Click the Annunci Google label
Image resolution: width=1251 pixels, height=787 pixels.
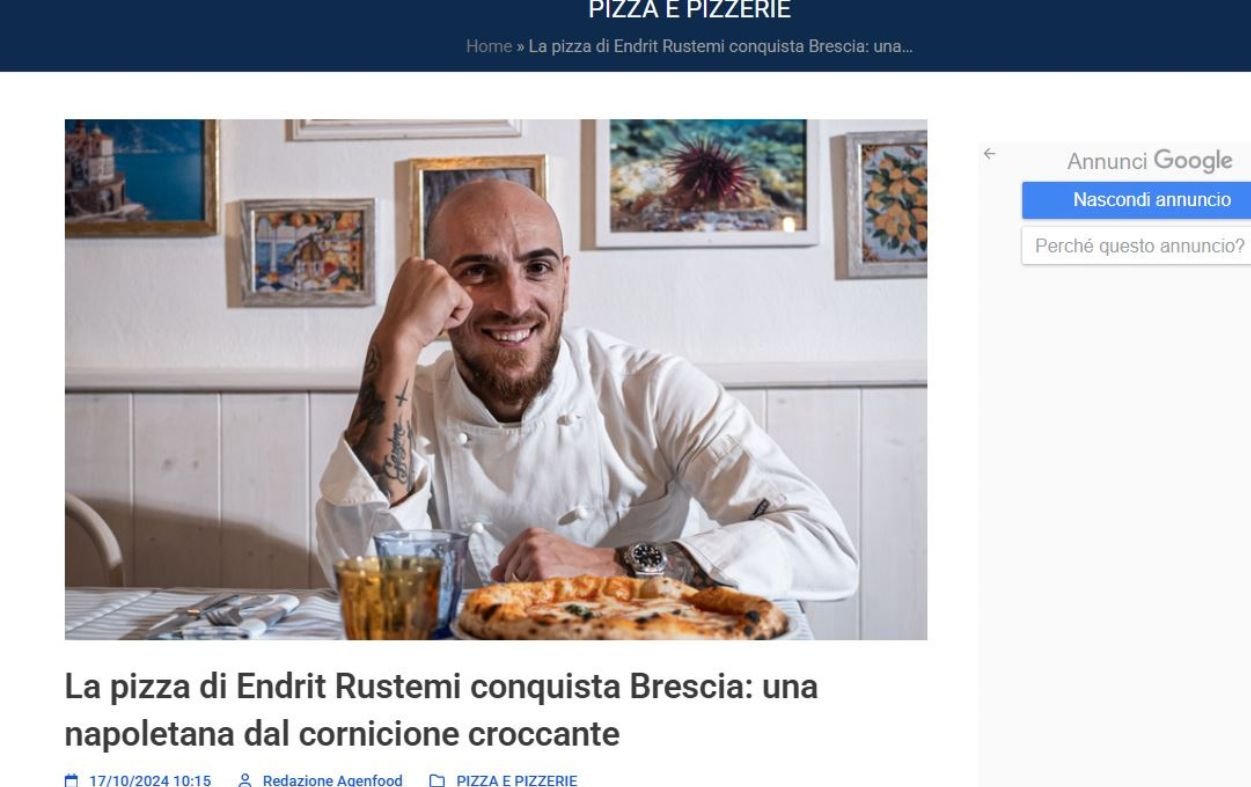1149,161
